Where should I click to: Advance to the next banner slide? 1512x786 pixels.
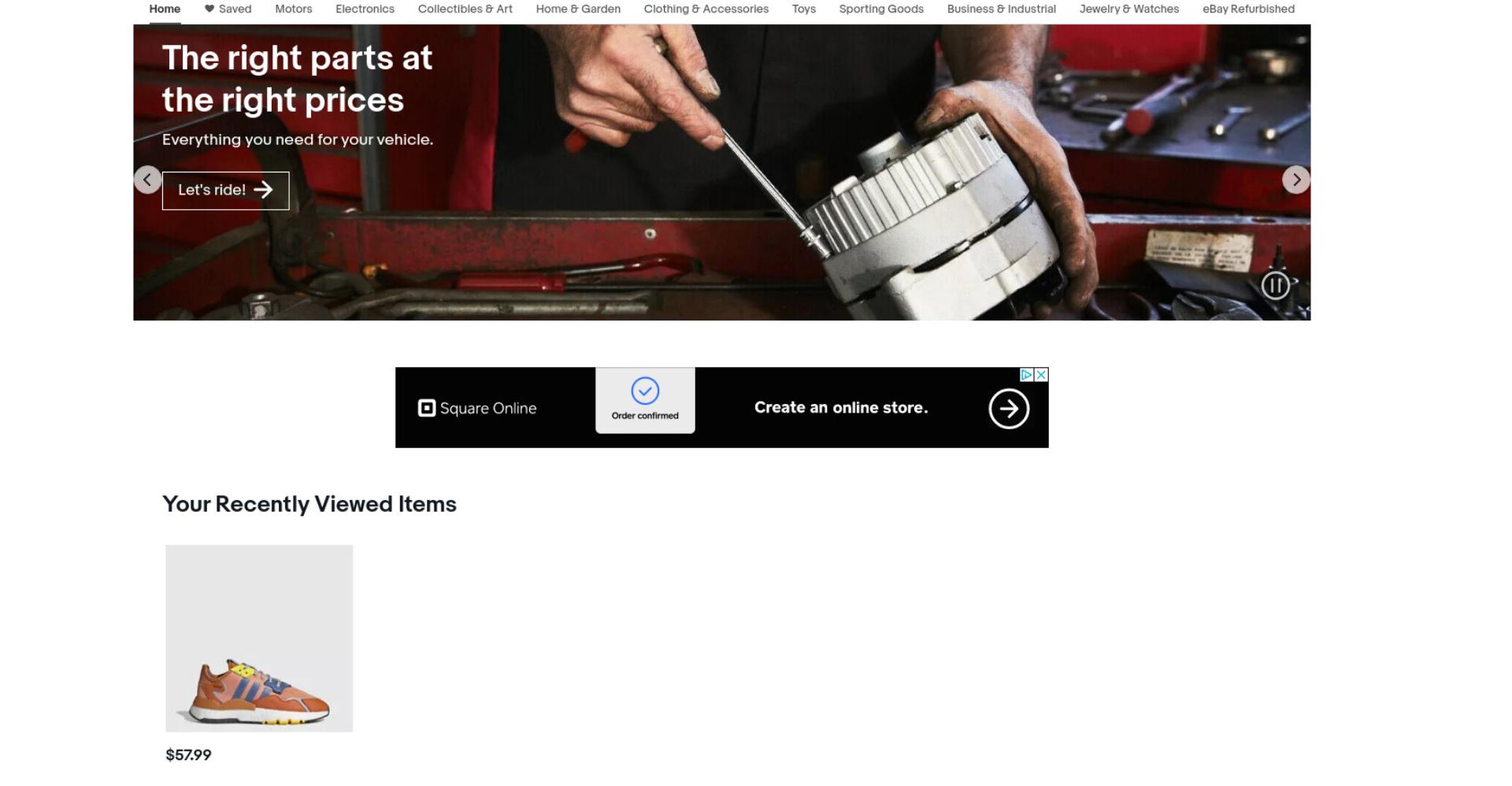coord(1296,180)
